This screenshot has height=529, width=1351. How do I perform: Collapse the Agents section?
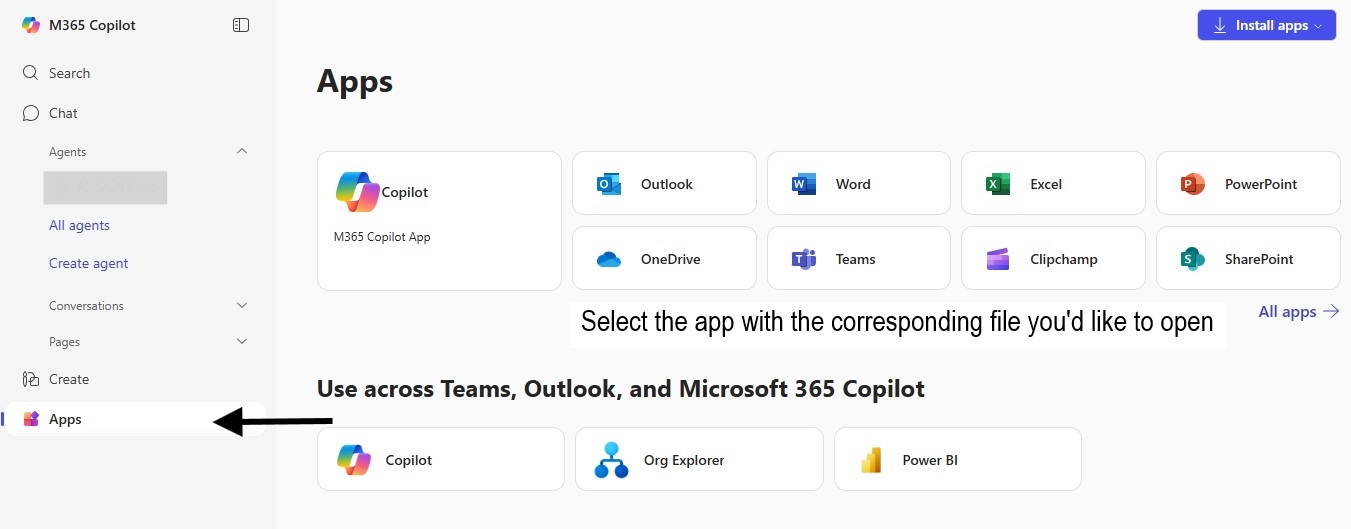[x=241, y=151]
